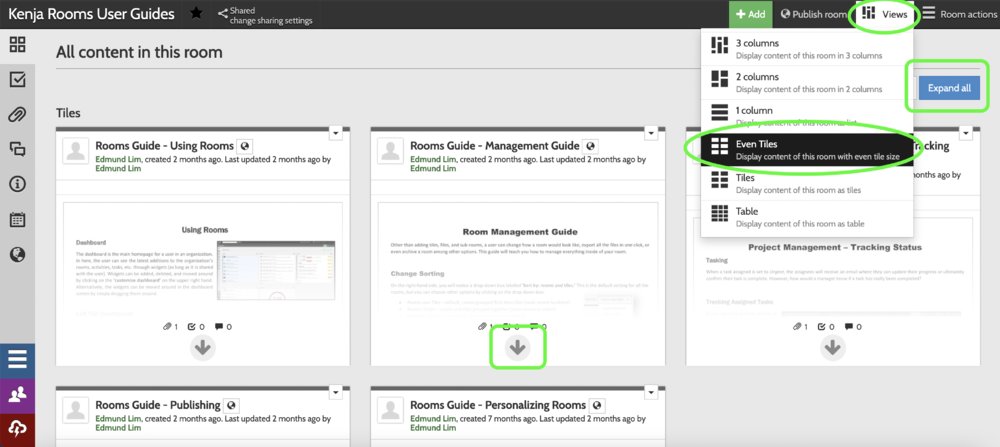Star the Kenja Rooms User Guides room
Viewport: 1000px width, 447px height.
[x=196, y=13]
